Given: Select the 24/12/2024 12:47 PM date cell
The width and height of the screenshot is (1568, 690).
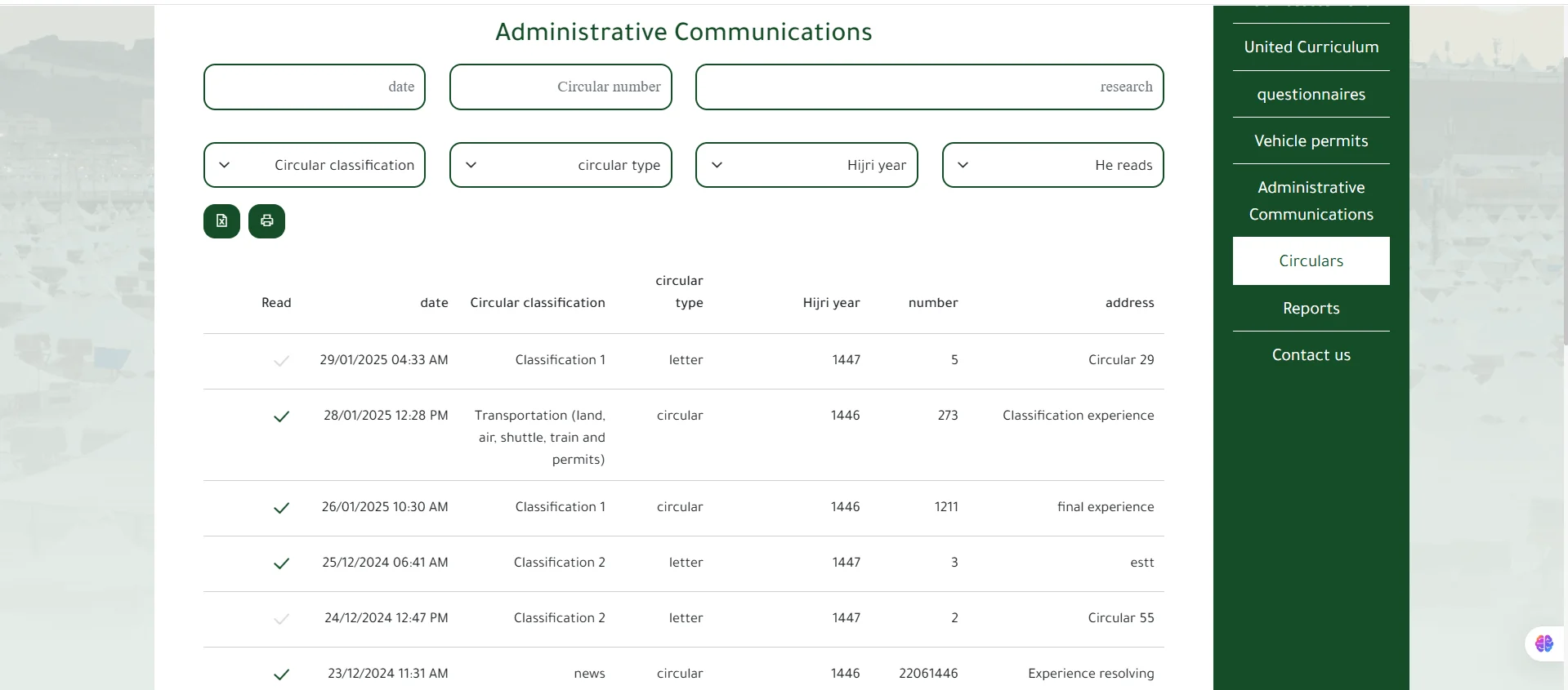Looking at the screenshot, I should [386, 618].
